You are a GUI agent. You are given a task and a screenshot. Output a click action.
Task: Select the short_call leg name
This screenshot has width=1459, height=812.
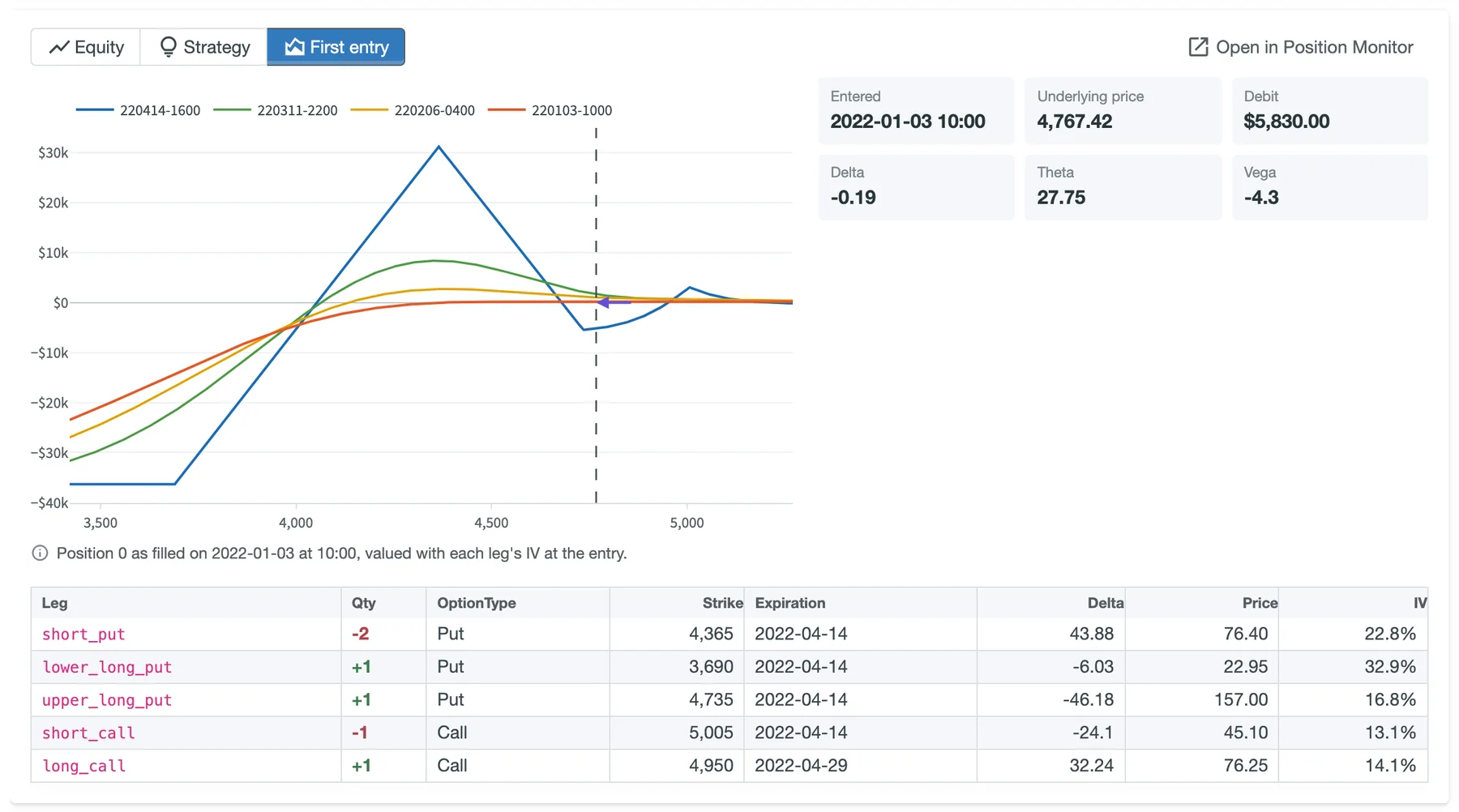pyautogui.click(x=88, y=733)
